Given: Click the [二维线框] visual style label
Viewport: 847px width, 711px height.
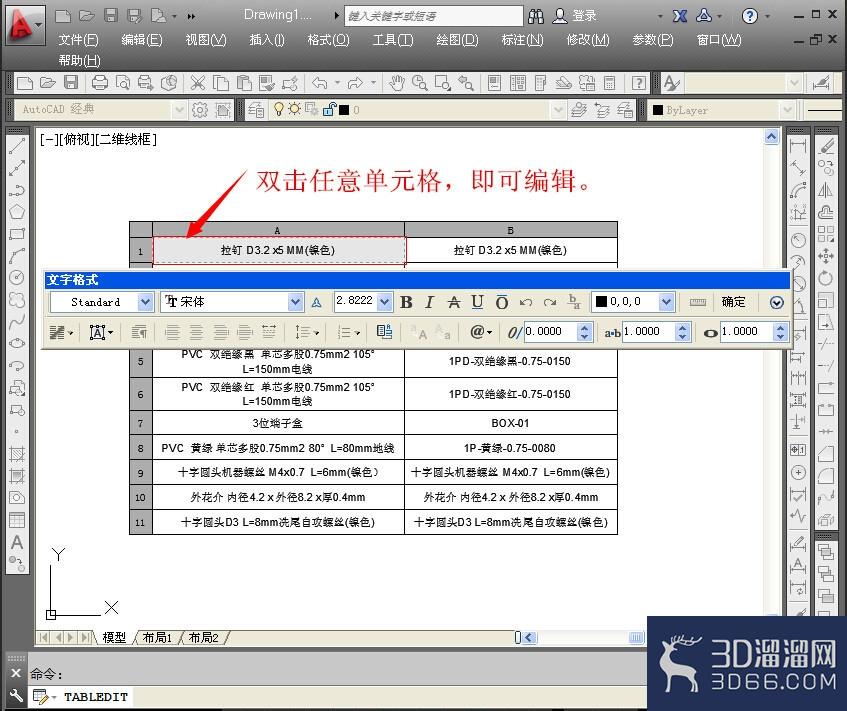Looking at the screenshot, I should pos(125,139).
